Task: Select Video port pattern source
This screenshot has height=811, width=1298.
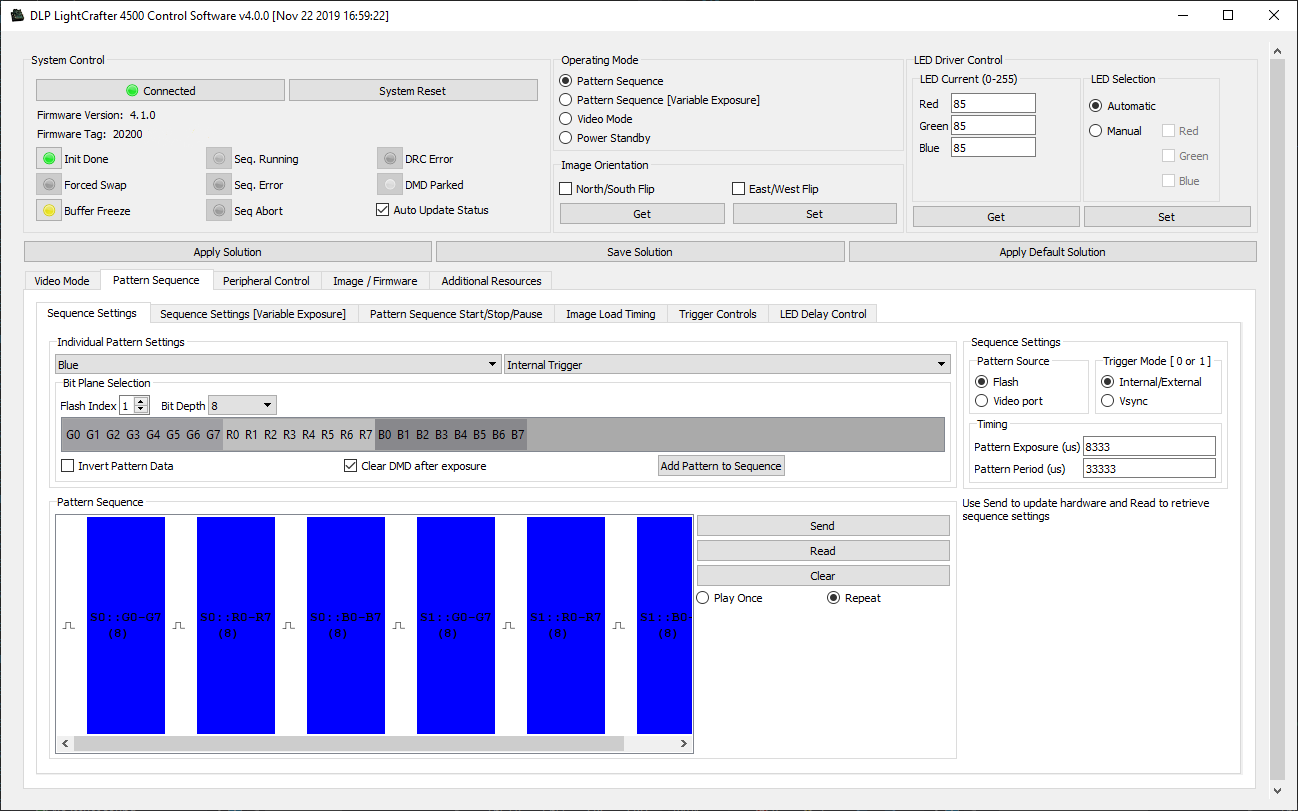Action: [982, 401]
